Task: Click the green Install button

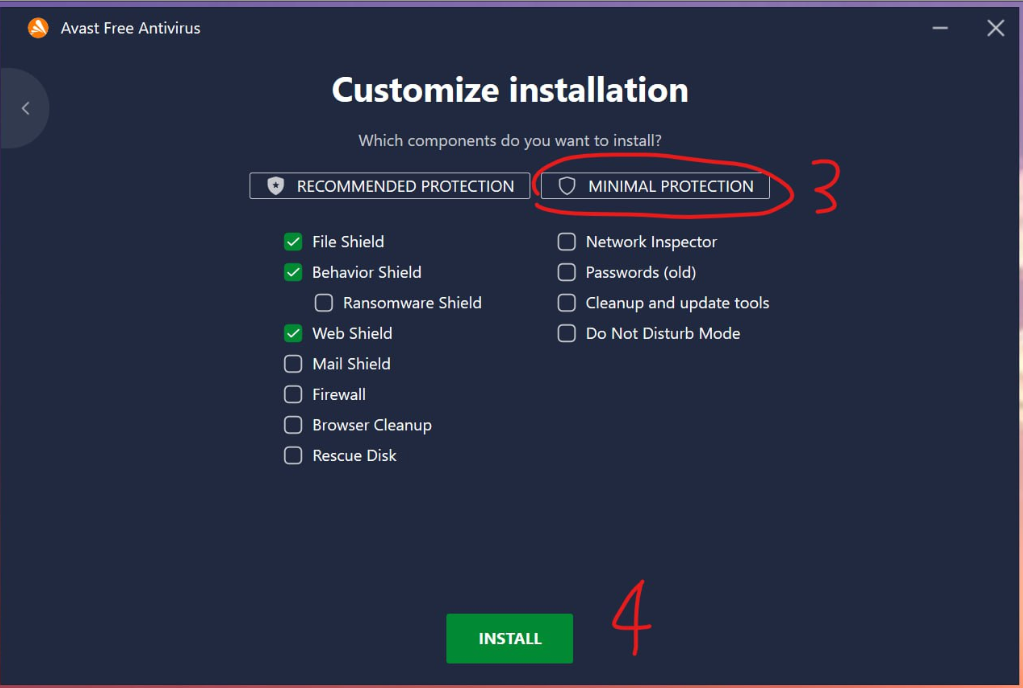Action: point(510,638)
